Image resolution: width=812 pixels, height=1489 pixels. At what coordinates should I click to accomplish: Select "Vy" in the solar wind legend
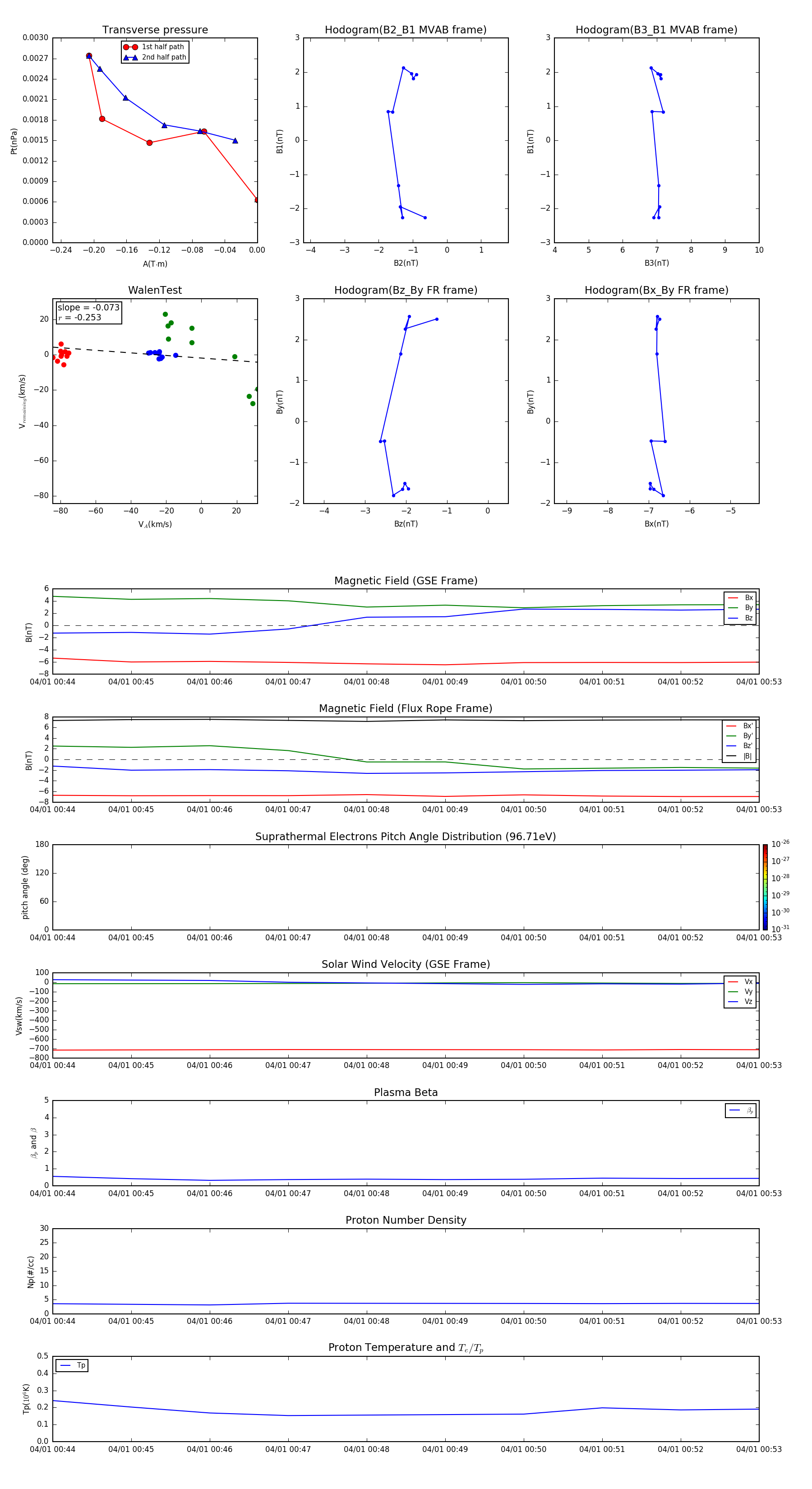tap(740, 992)
